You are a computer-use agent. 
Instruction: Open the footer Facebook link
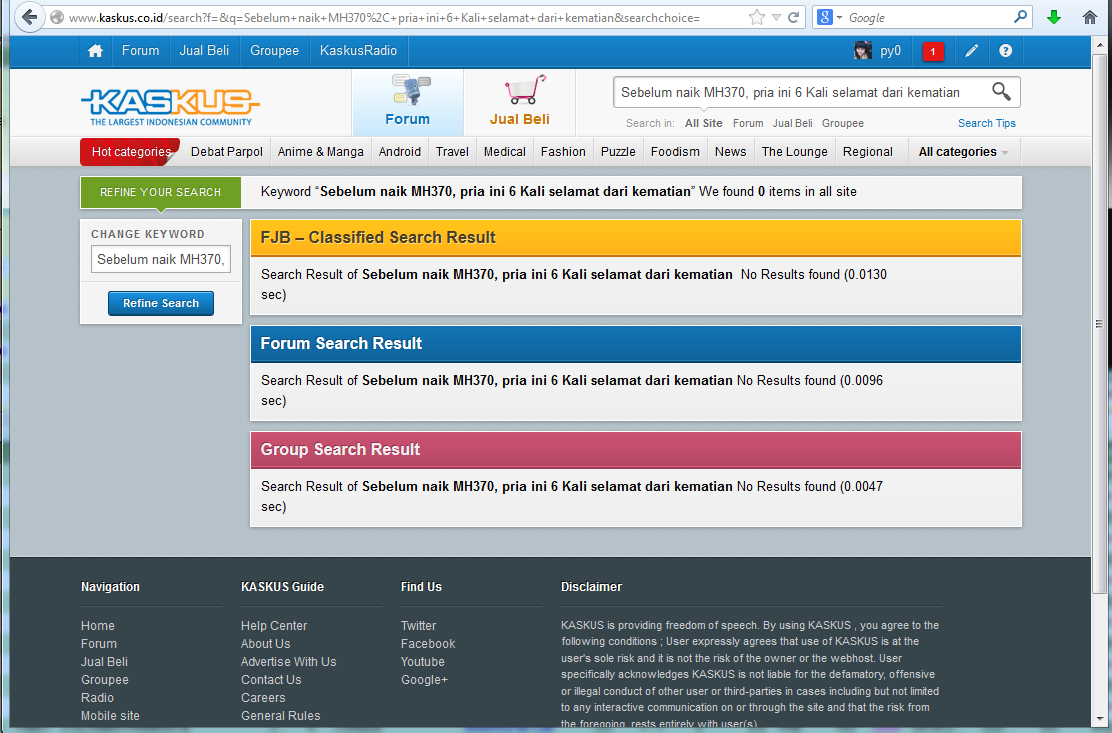[428, 644]
